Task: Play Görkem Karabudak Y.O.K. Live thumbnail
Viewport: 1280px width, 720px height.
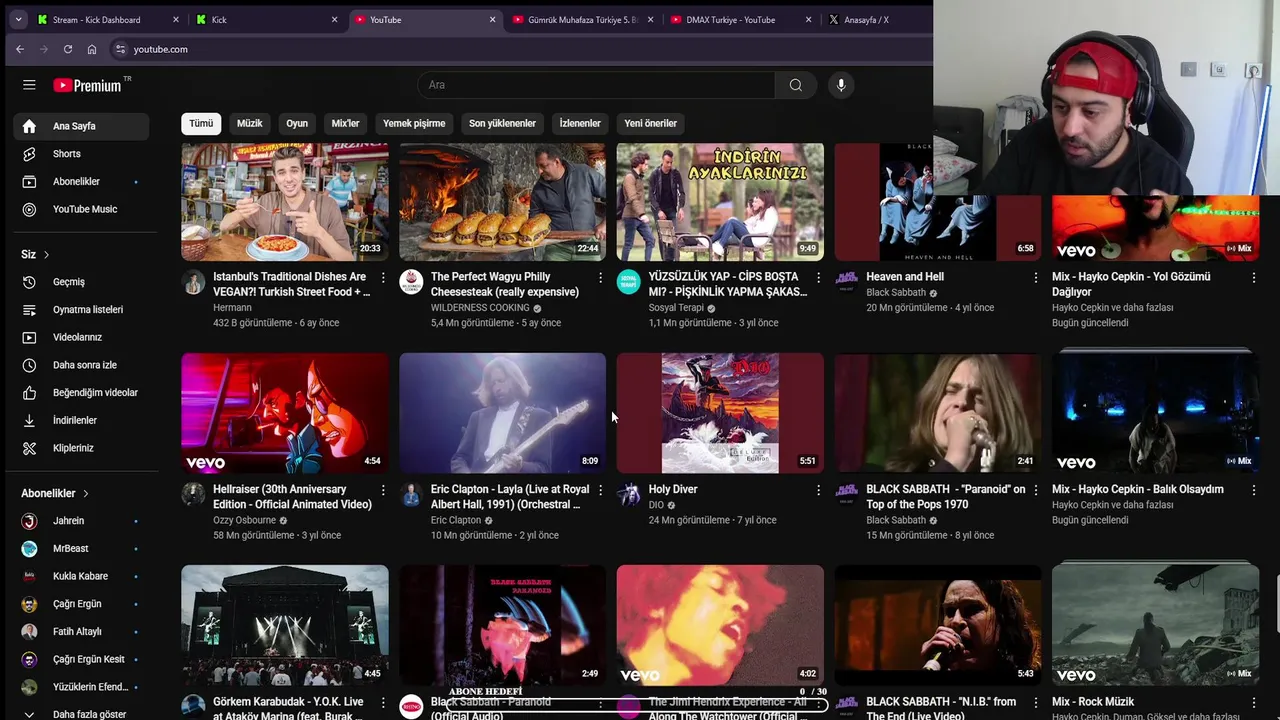Action: coord(285,625)
